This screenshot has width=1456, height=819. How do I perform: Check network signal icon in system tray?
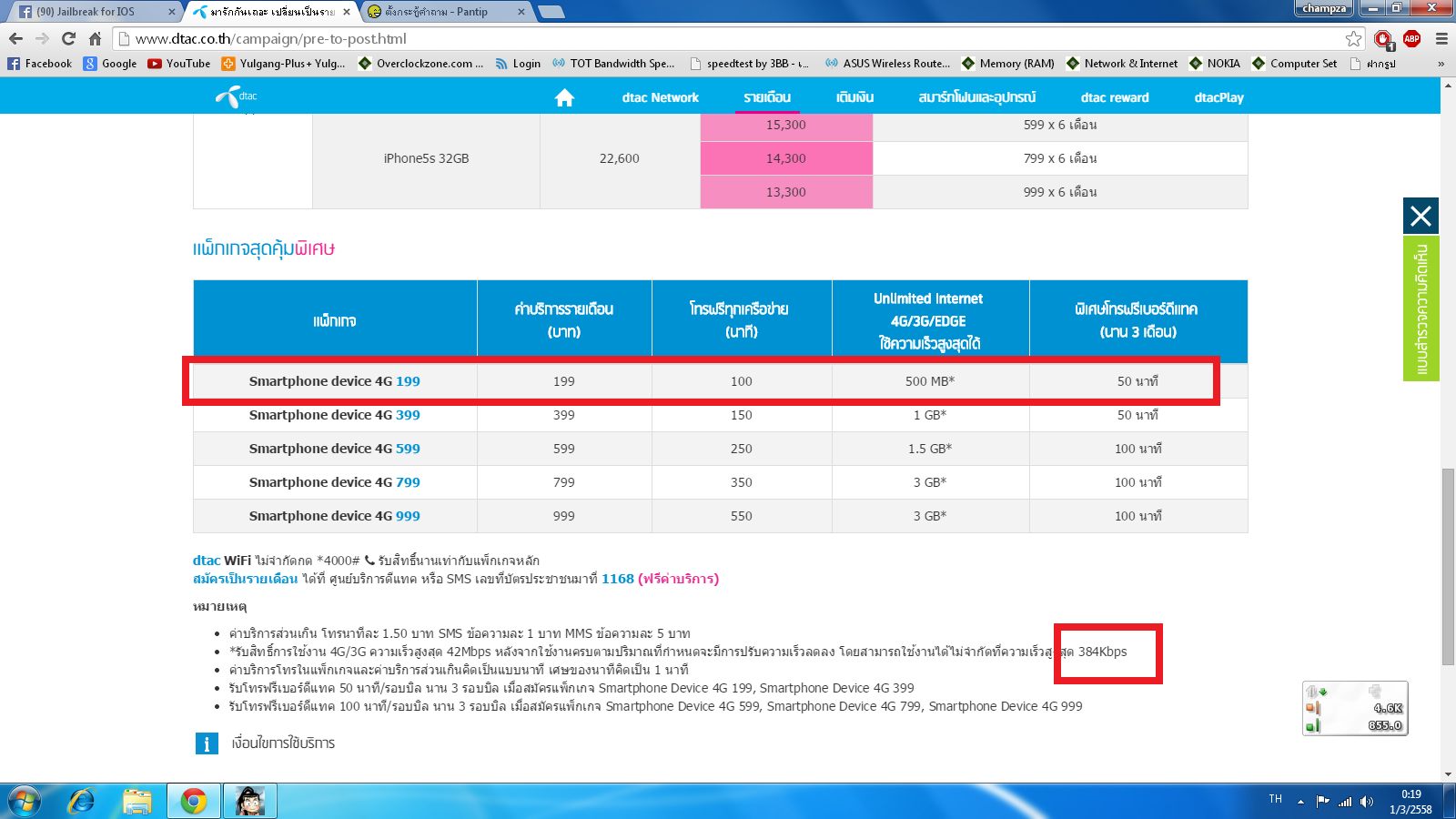[x=1345, y=802]
